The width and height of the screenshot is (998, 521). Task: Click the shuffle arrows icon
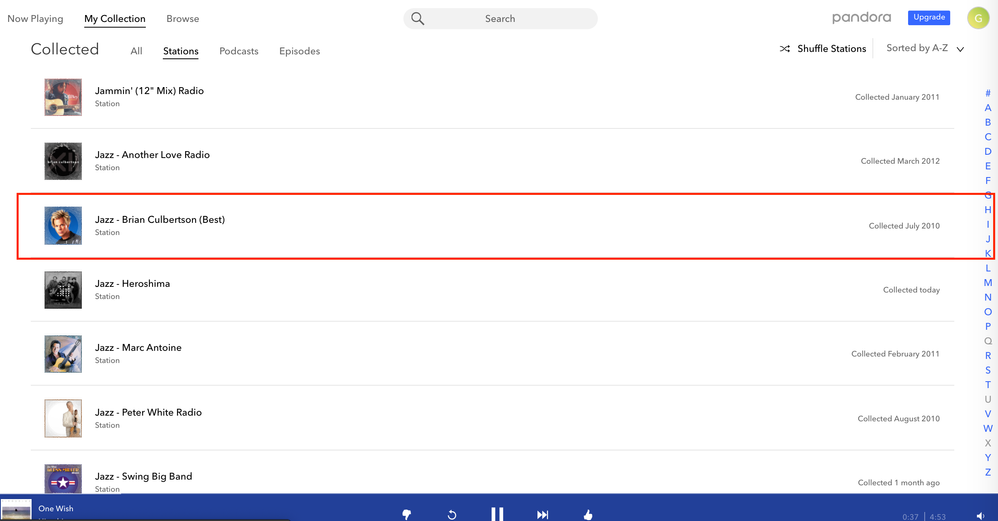785,48
